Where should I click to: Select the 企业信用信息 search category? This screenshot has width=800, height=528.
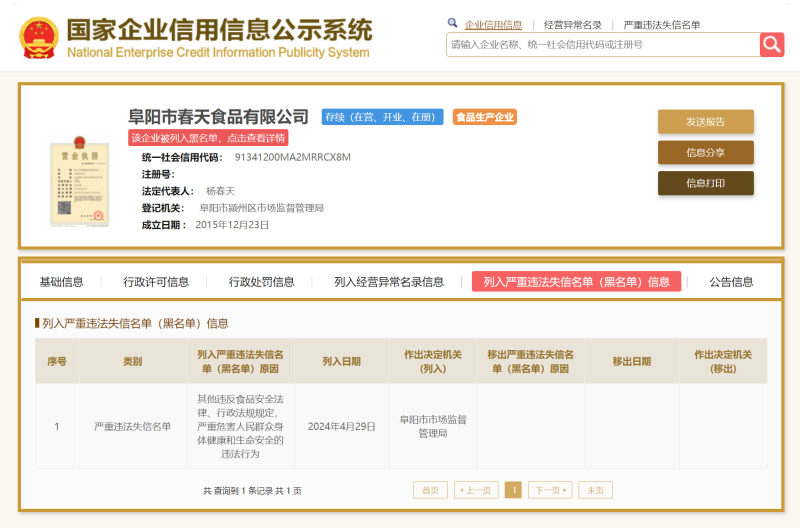(493, 24)
